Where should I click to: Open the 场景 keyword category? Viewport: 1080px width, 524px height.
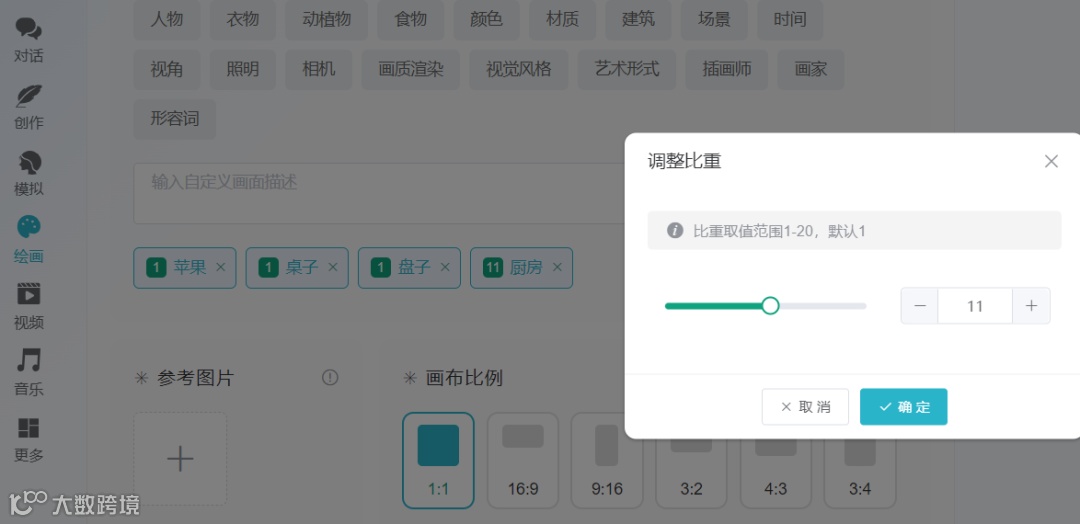pyautogui.click(x=714, y=19)
